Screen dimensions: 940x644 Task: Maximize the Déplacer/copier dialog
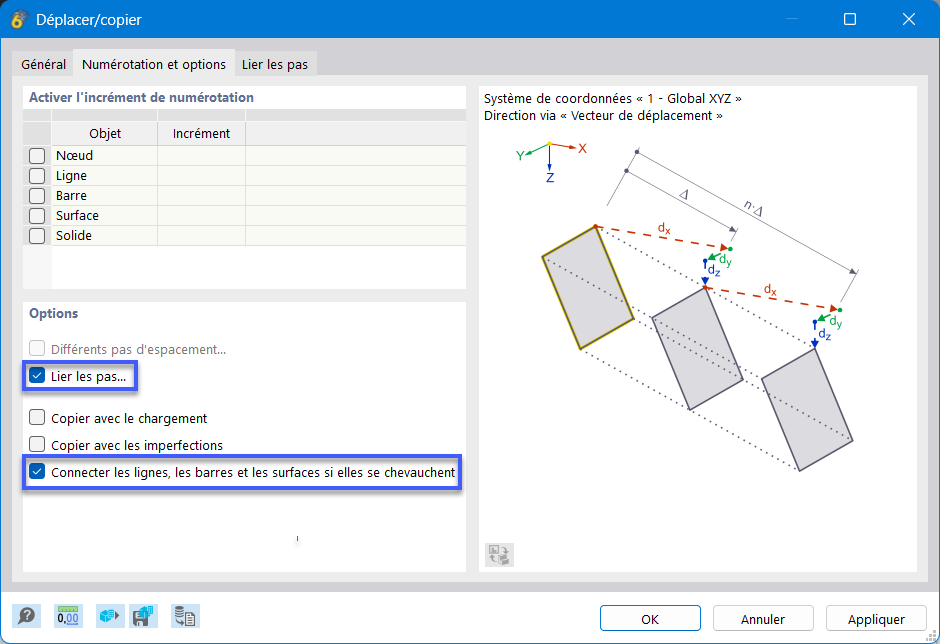coord(849,19)
